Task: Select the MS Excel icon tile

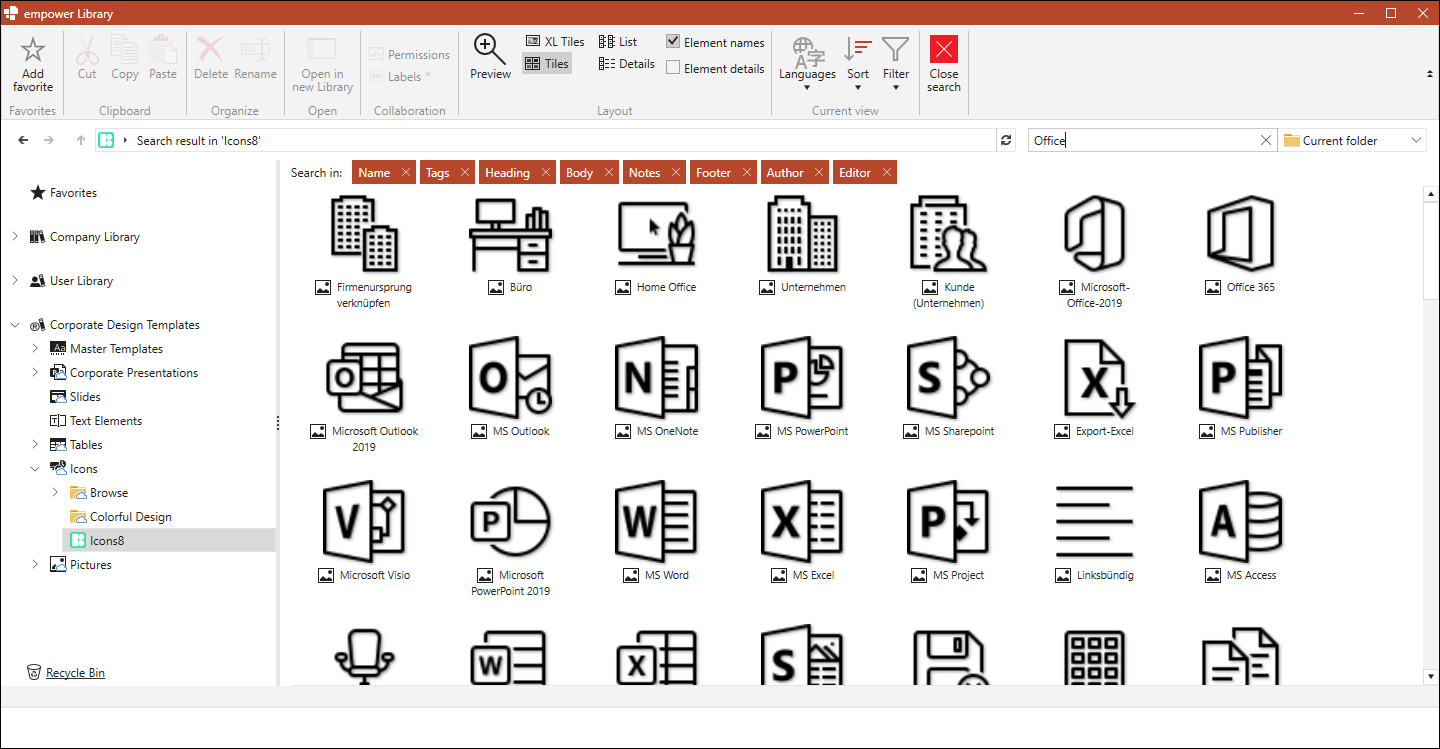Action: pyautogui.click(x=802, y=532)
